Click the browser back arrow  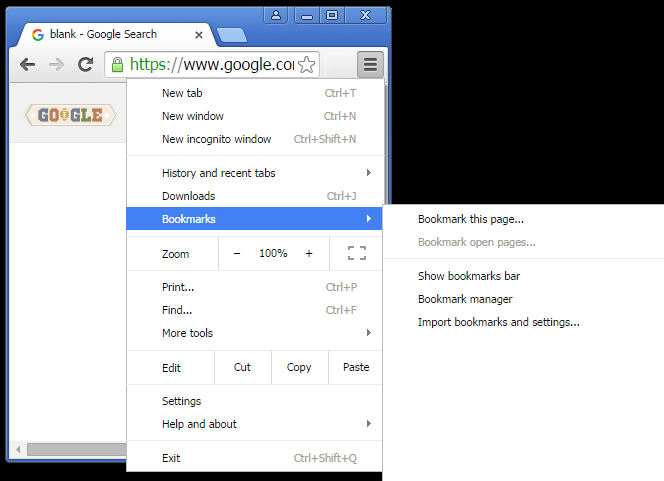tap(28, 64)
